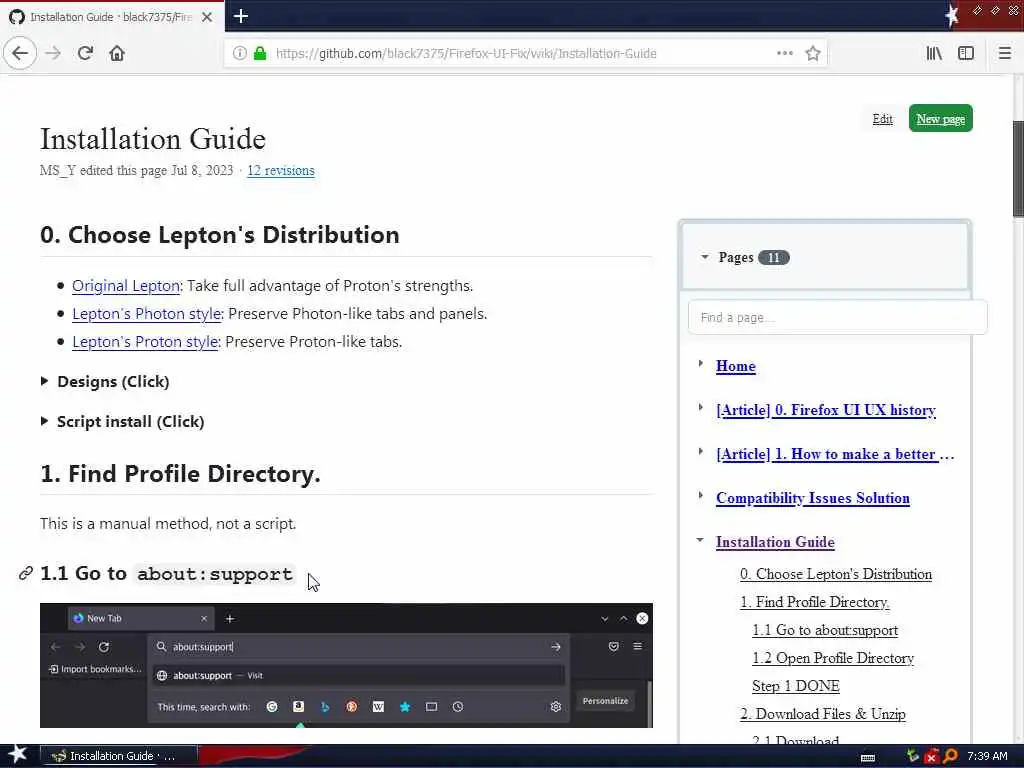Click the taskbar star start button

click(18, 755)
